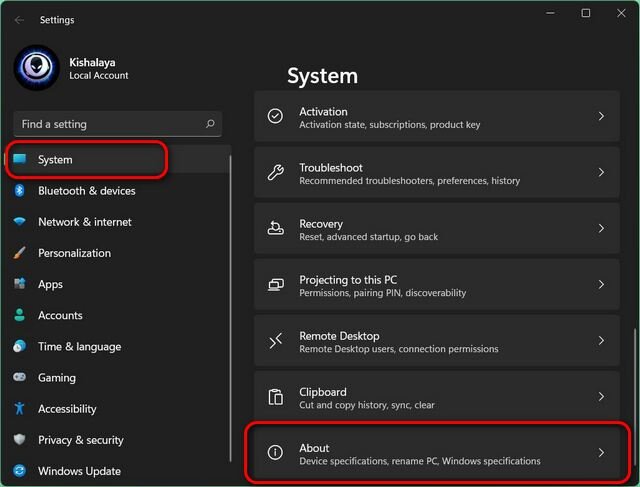Viewport: 640px width, 487px height.
Task: Click the Apps sidebar icon
Action: coord(19,284)
